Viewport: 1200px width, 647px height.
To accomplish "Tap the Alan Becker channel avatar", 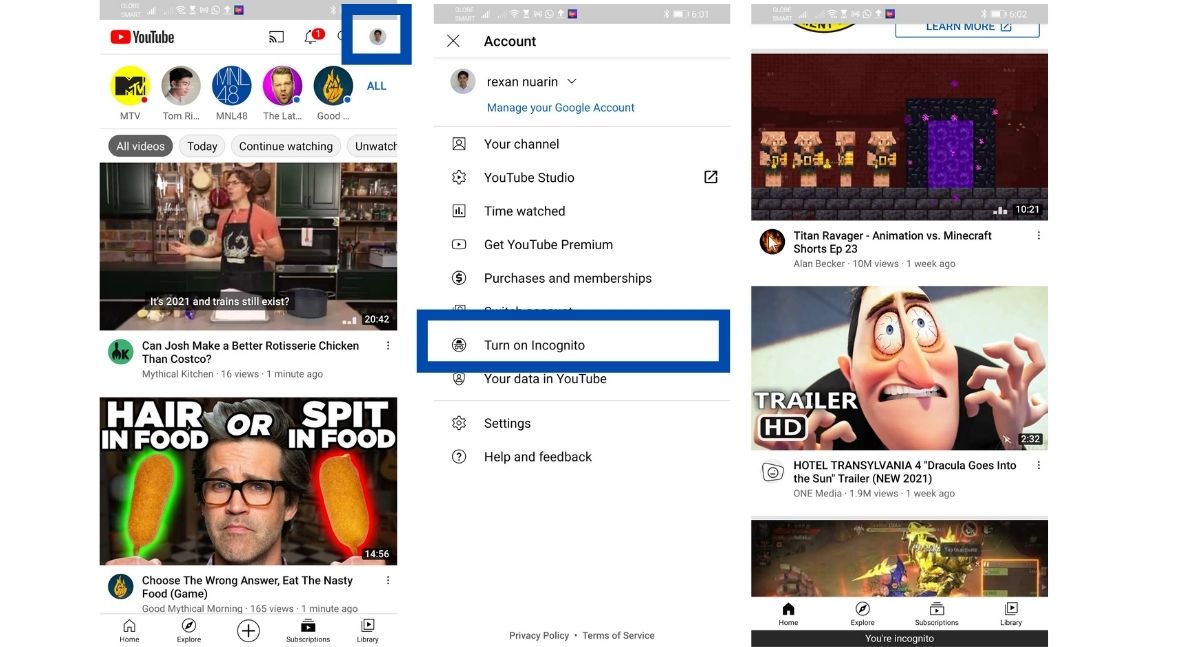I will (x=772, y=242).
